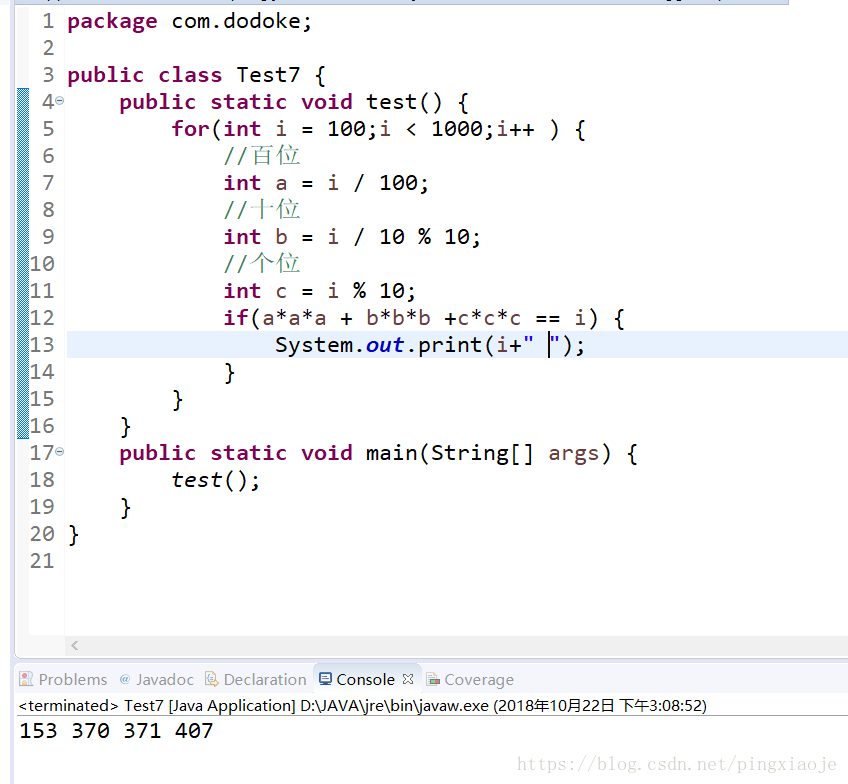Click the class name Test7 on line 3
This screenshot has height=784, width=848.
pos(268,75)
